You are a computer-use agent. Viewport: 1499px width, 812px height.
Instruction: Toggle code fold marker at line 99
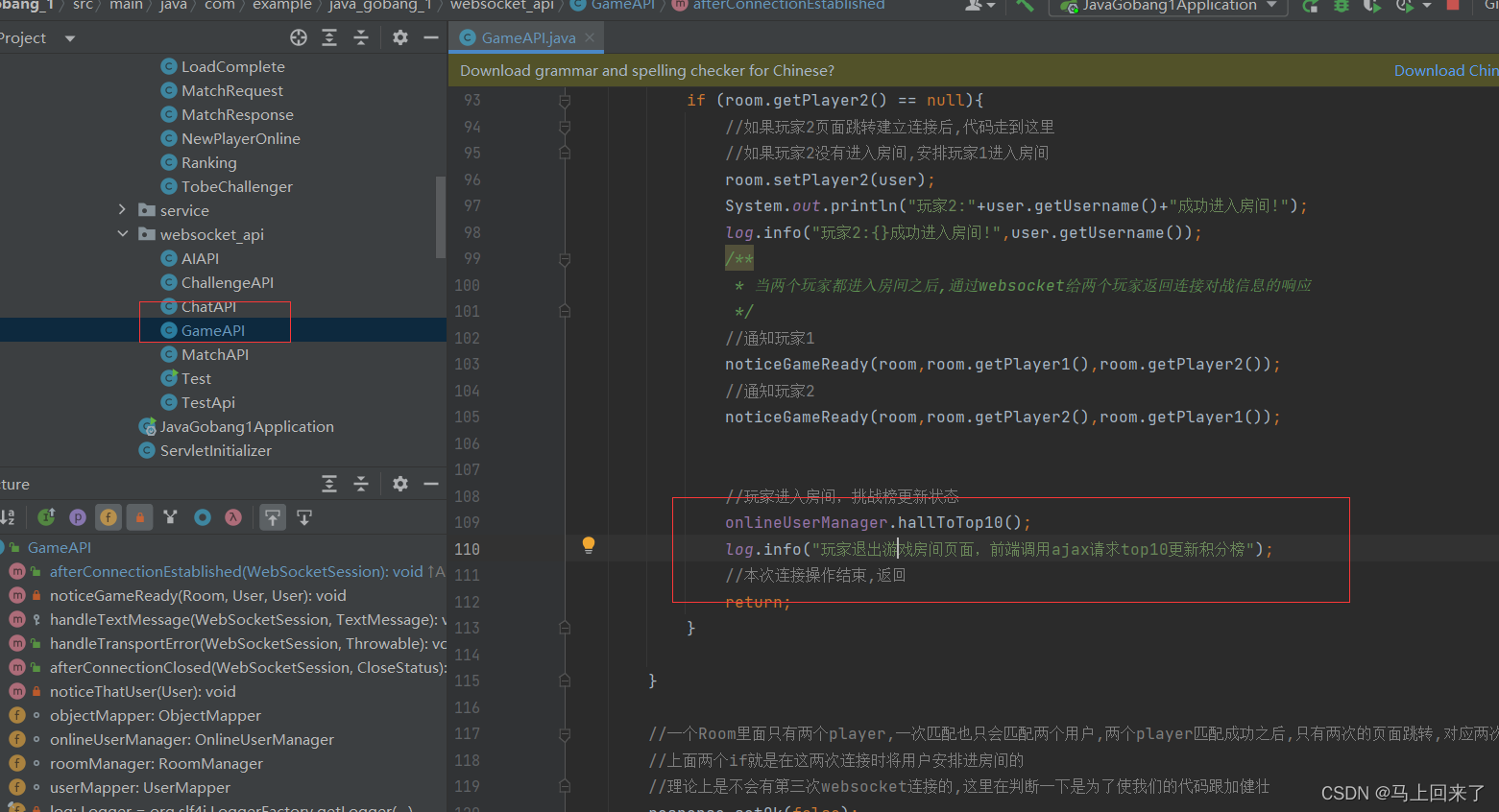[x=565, y=258]
